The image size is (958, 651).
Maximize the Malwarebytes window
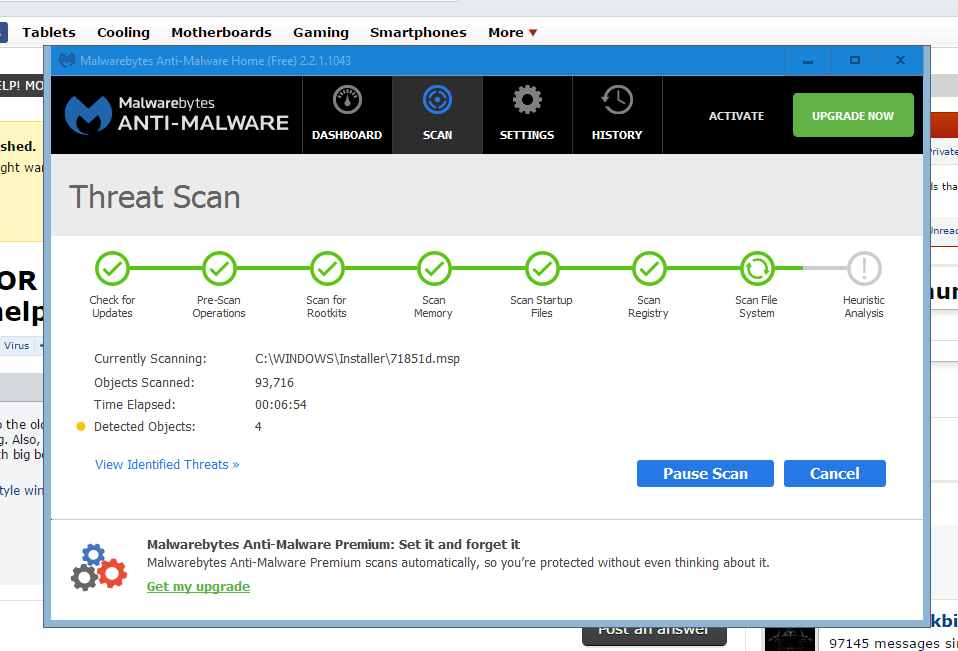855,60
